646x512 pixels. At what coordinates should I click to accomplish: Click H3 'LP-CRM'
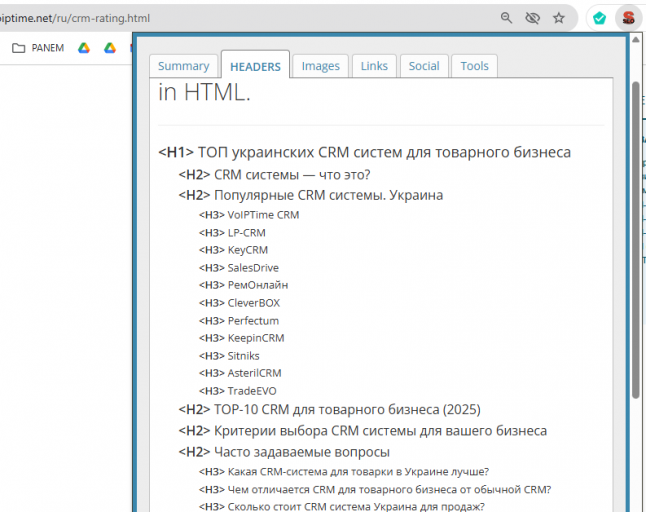232,233
